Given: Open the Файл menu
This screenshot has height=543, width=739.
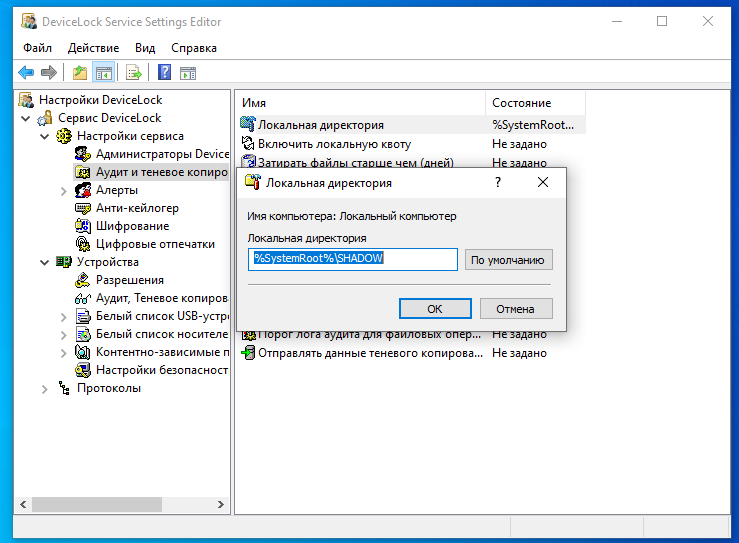Looking at the screenshot, I should [x=37, y=48].
